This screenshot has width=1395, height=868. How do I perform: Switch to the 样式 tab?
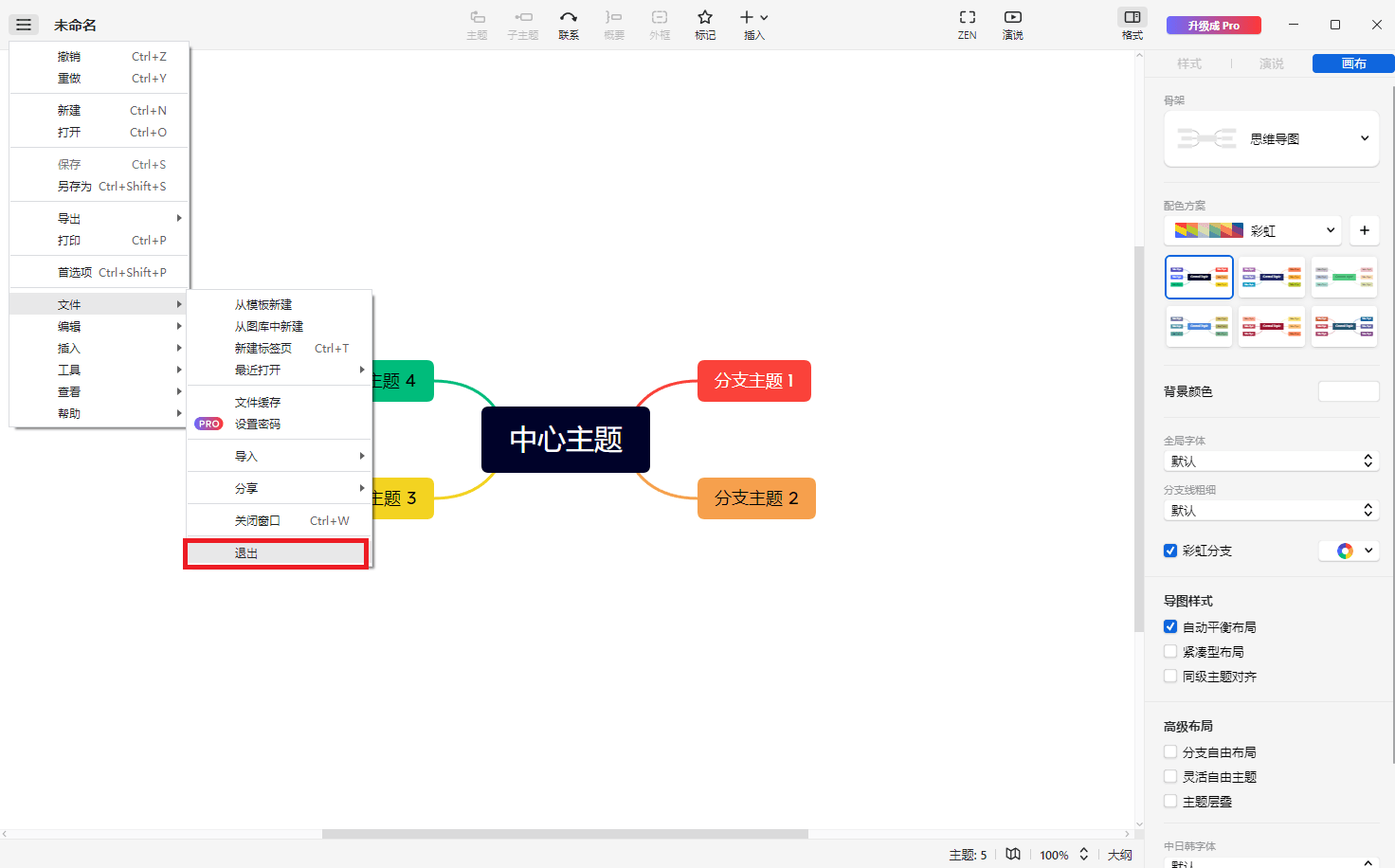pos(1188,63)
